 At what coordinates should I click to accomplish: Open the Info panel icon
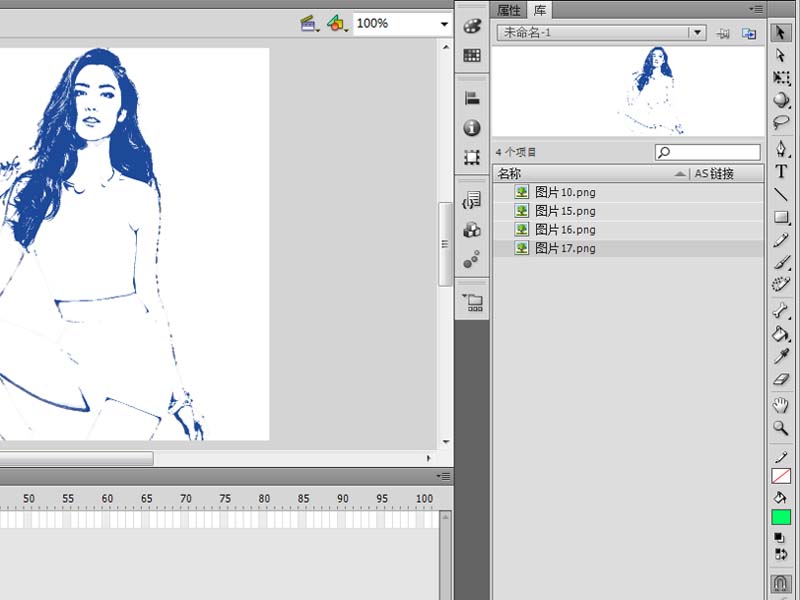[x=472, y=128]
